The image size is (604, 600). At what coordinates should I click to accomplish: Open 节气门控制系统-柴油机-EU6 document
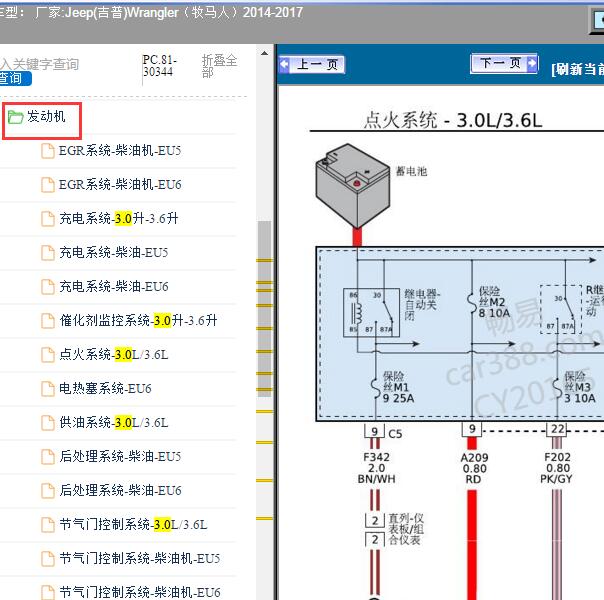click(x=139, y=592)
